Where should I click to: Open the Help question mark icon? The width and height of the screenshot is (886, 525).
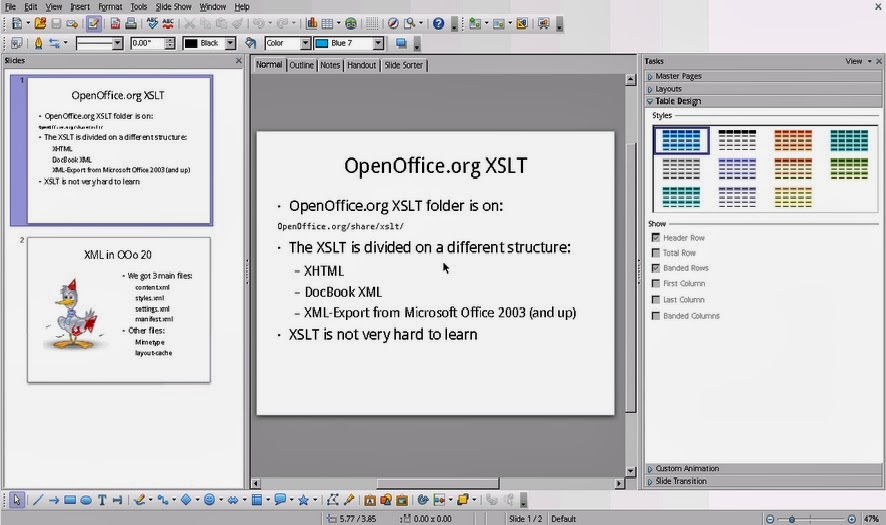(x=438, y=24)
